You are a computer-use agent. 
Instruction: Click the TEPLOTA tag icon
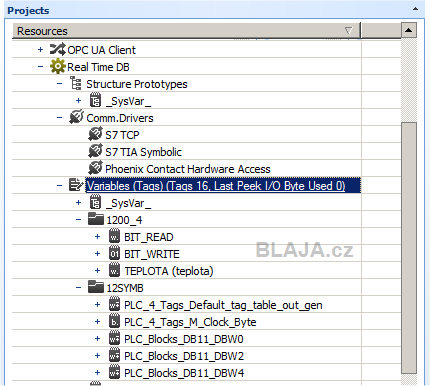(114, 270)
